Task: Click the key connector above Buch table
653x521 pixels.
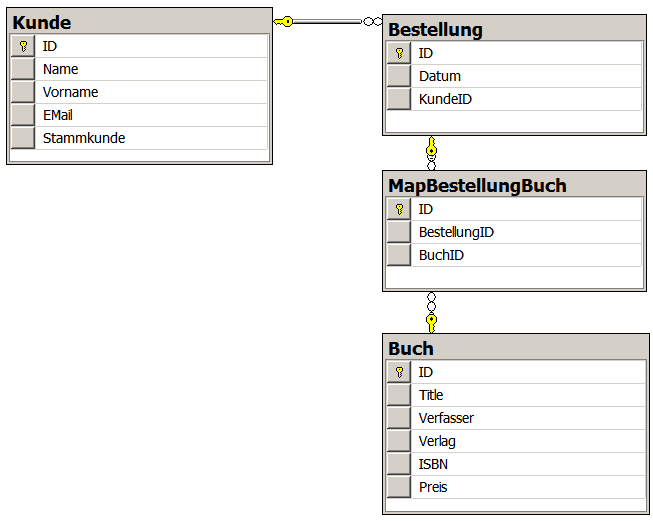Action: (432, 322)
